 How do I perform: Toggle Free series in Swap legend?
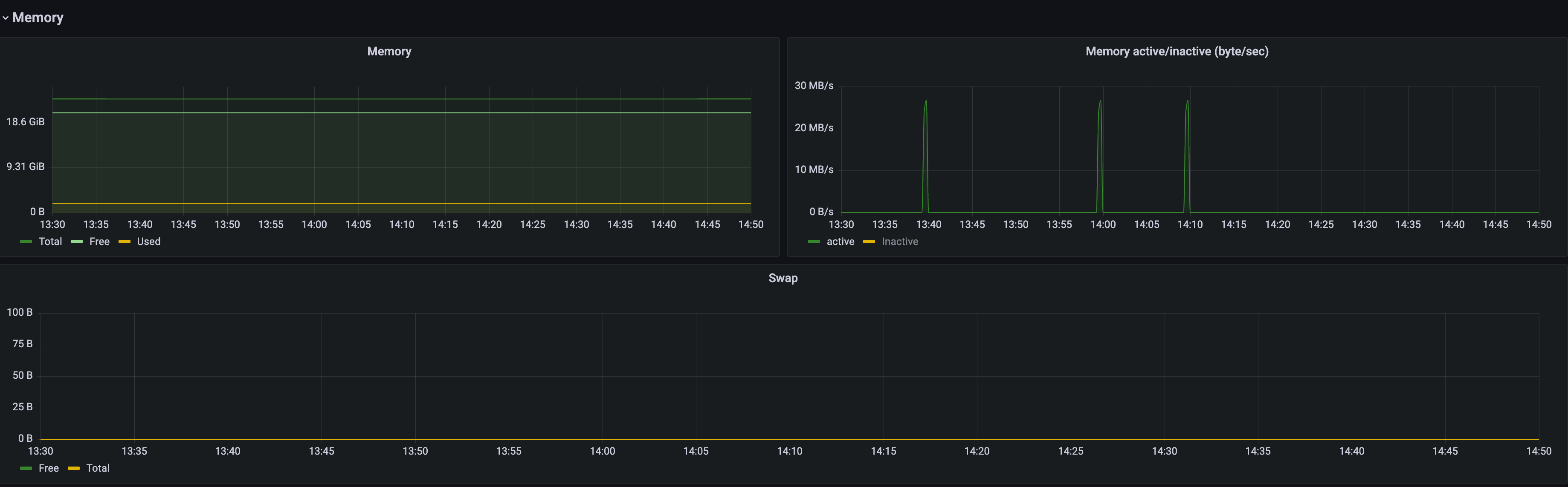pos(49,468)
